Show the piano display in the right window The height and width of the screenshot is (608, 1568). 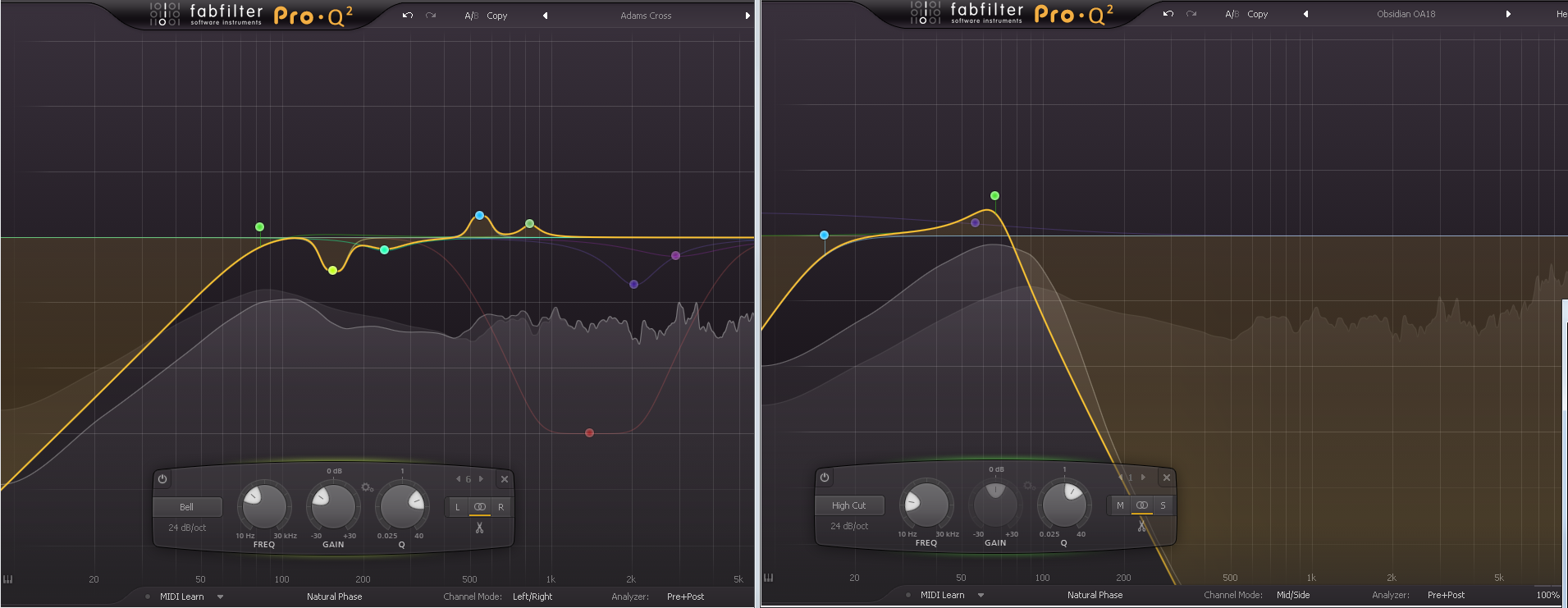[768, 578]
